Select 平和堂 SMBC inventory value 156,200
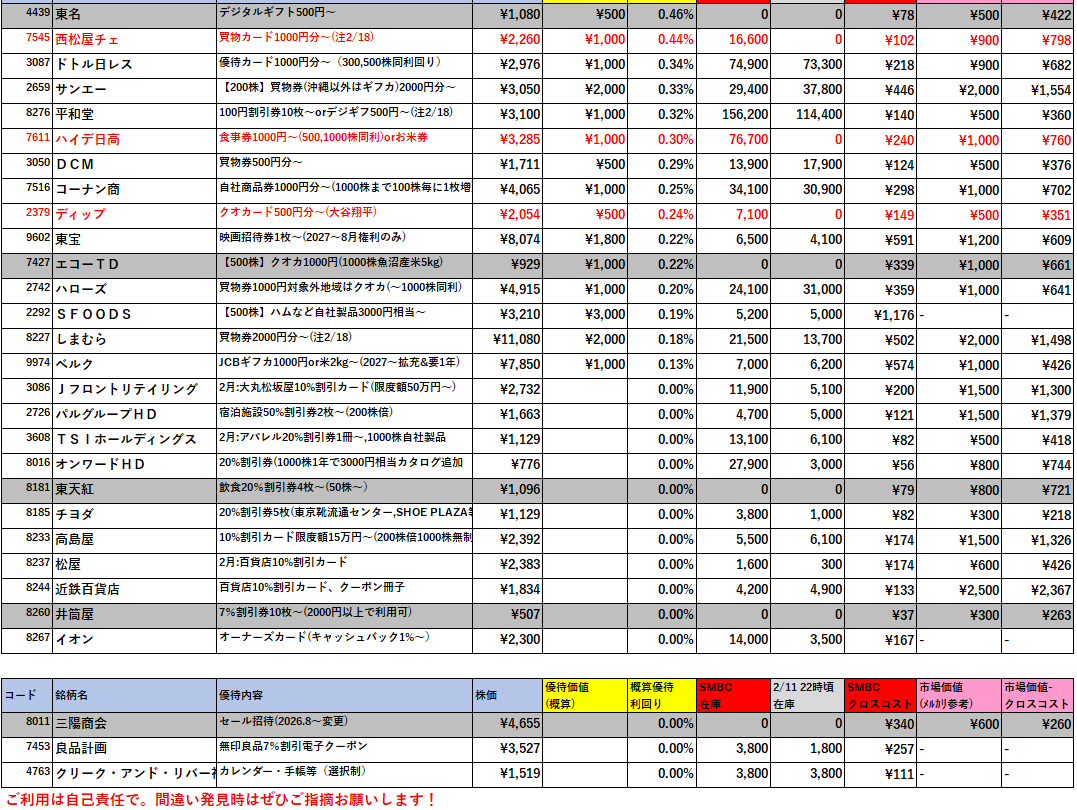The image size is (1077, 810). (x=733, y=115)
